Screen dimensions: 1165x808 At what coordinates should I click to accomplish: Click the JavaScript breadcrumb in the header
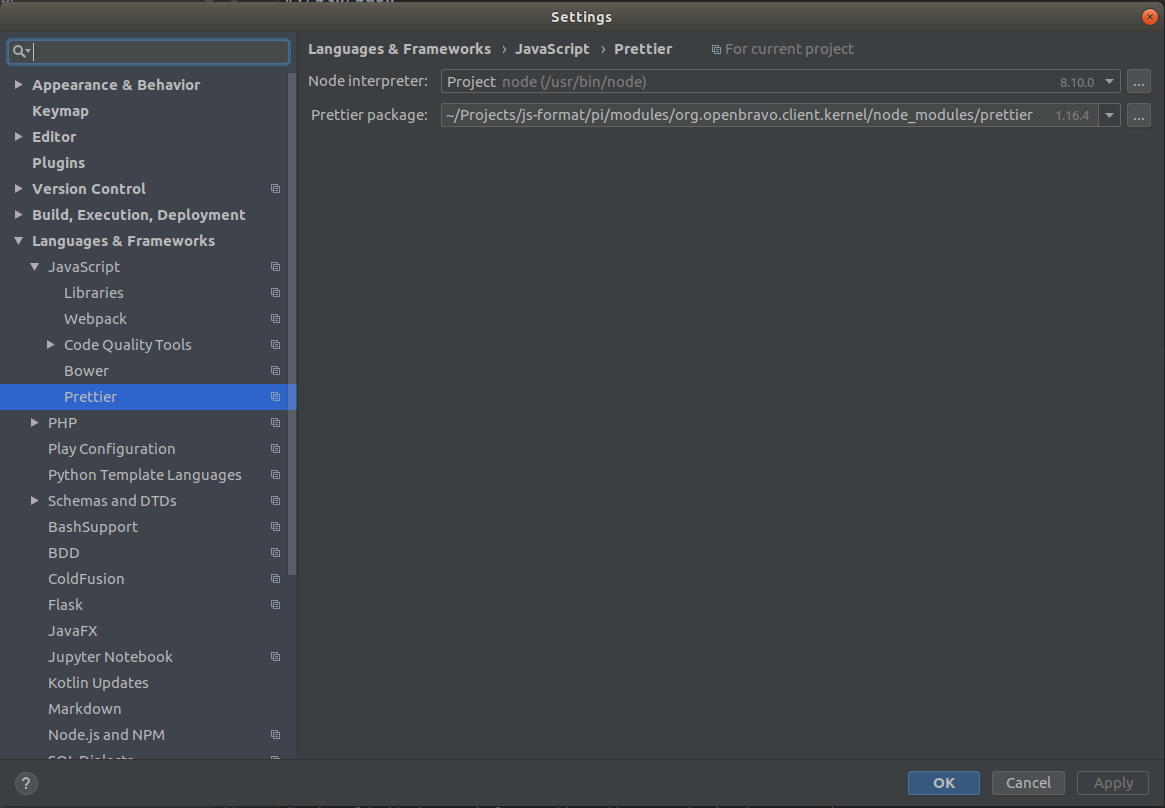tap(552, 49)
